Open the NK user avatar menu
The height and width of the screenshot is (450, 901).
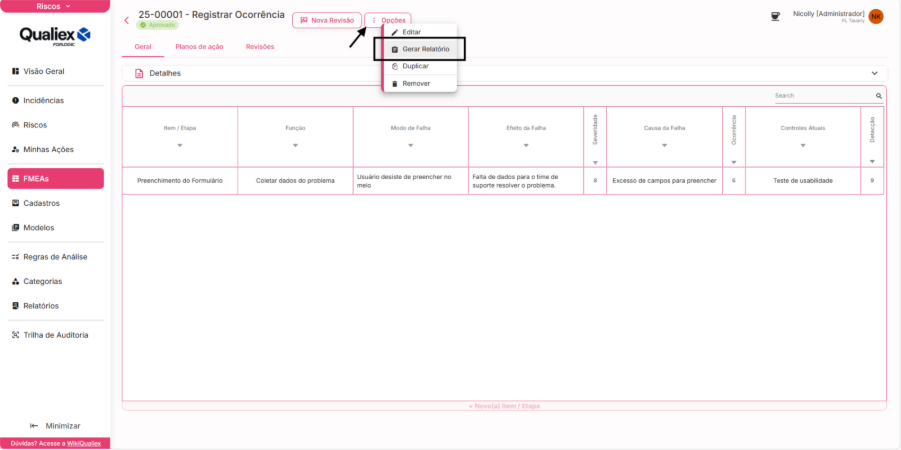coord(876,16)
